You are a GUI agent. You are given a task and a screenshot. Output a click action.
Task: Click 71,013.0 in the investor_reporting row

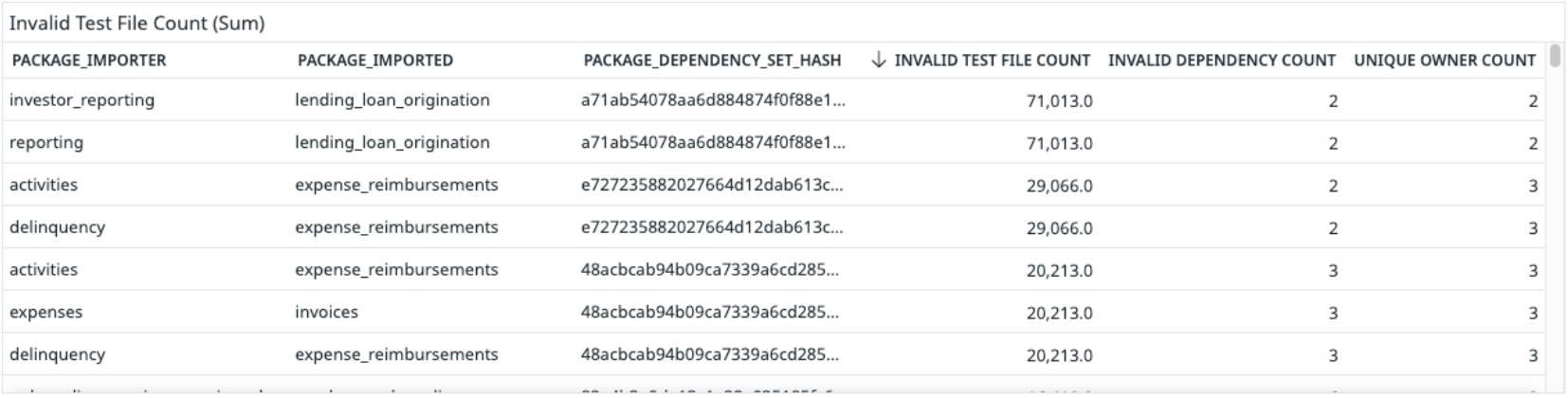pyautogui.click(x=1059, y=101)
